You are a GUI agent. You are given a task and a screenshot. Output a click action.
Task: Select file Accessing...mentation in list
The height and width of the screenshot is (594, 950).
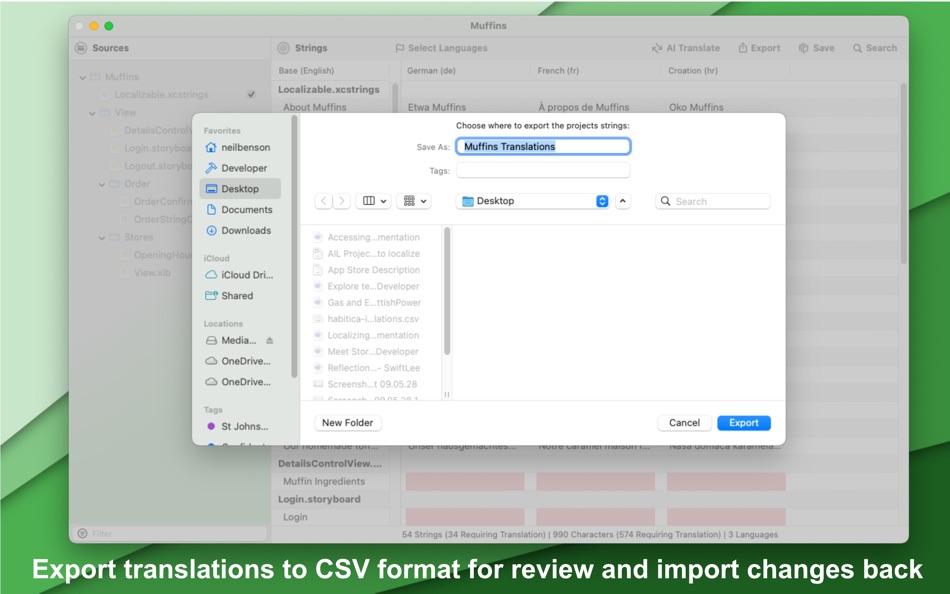click(373, 237)
